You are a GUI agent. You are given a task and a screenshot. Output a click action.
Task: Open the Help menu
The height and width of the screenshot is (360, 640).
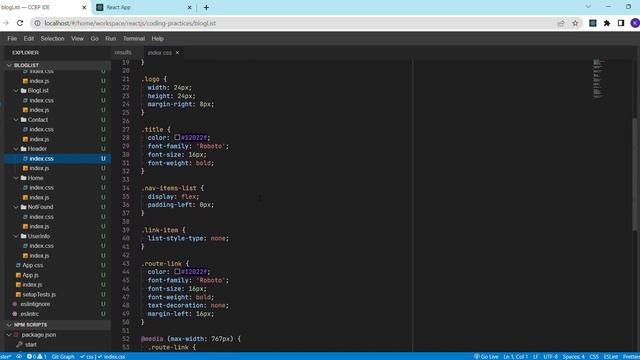click(158, 38)
